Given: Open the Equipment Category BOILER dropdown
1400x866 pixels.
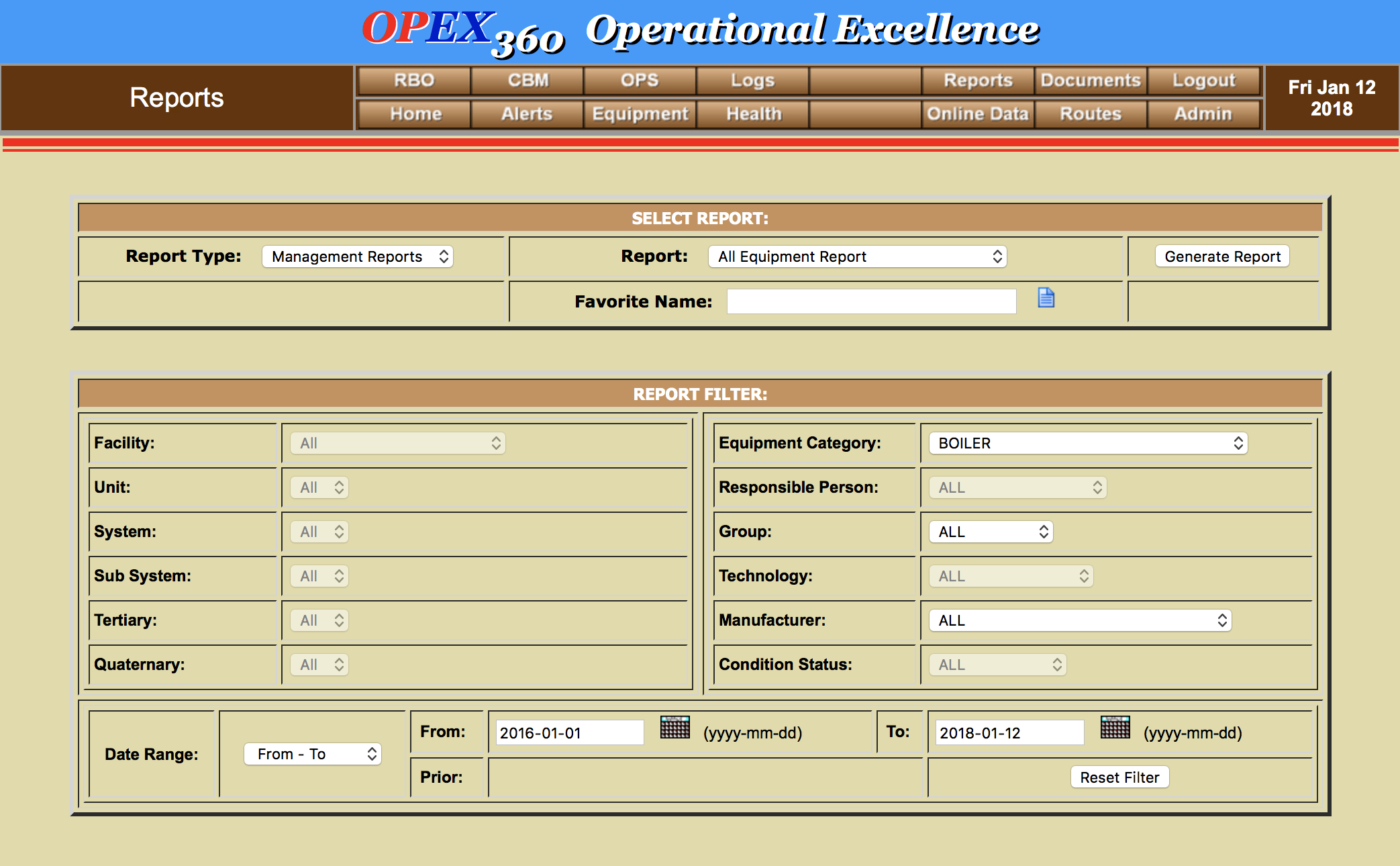Looking at the screenshot, I should [x=1089, y=443].
